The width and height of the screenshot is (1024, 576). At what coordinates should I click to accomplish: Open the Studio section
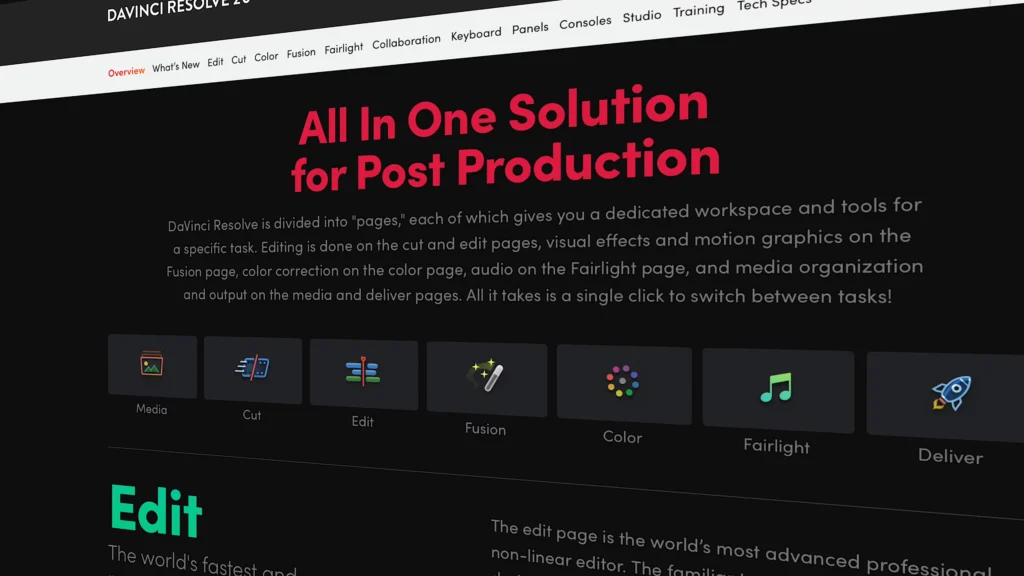pos(641,16)
